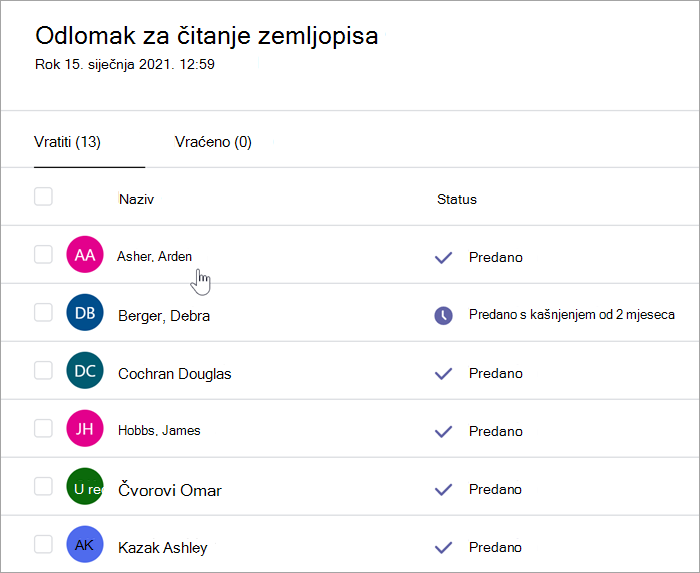Open student Berger, Debra's submission
The width and height of the screenshot is (700, 573).
coord(164,316)
